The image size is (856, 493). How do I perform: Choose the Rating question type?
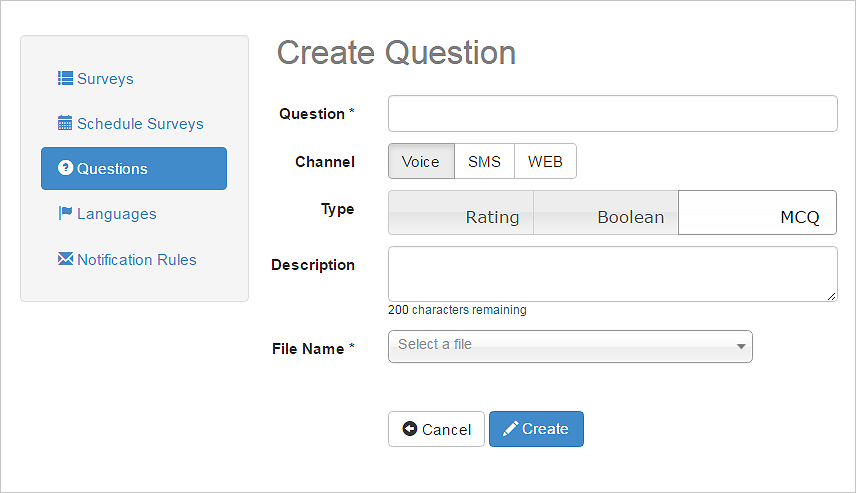pyautogui.click(x=461, y=212)
